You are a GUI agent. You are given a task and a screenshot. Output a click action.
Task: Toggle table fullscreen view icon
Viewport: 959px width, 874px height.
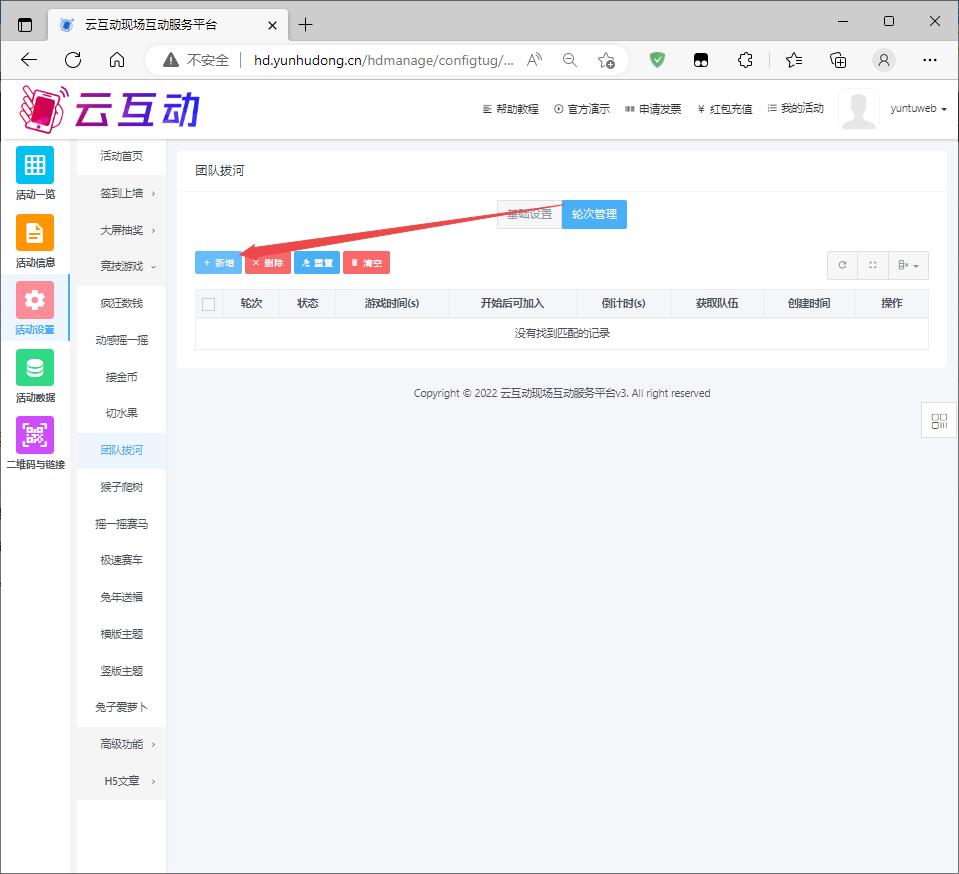873,265
